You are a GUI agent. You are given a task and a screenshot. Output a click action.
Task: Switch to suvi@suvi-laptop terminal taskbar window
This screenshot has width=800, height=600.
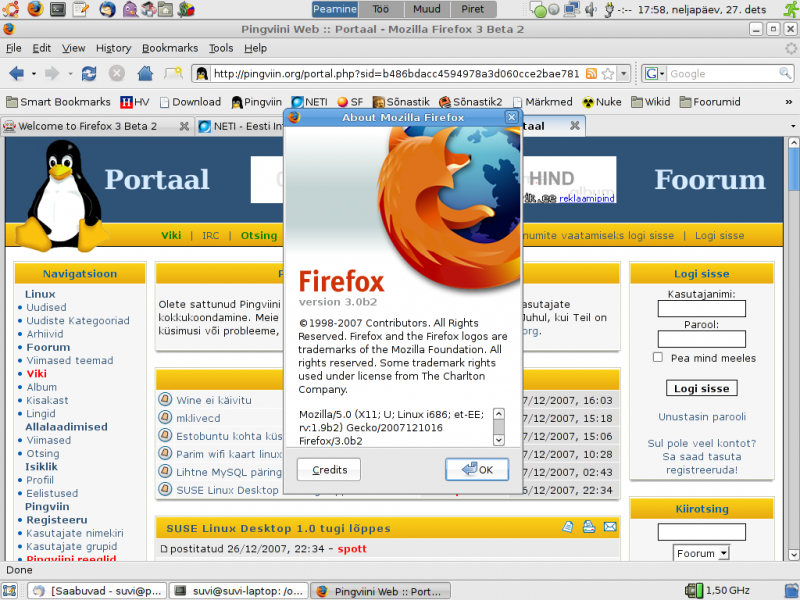[x=239, y=591]
